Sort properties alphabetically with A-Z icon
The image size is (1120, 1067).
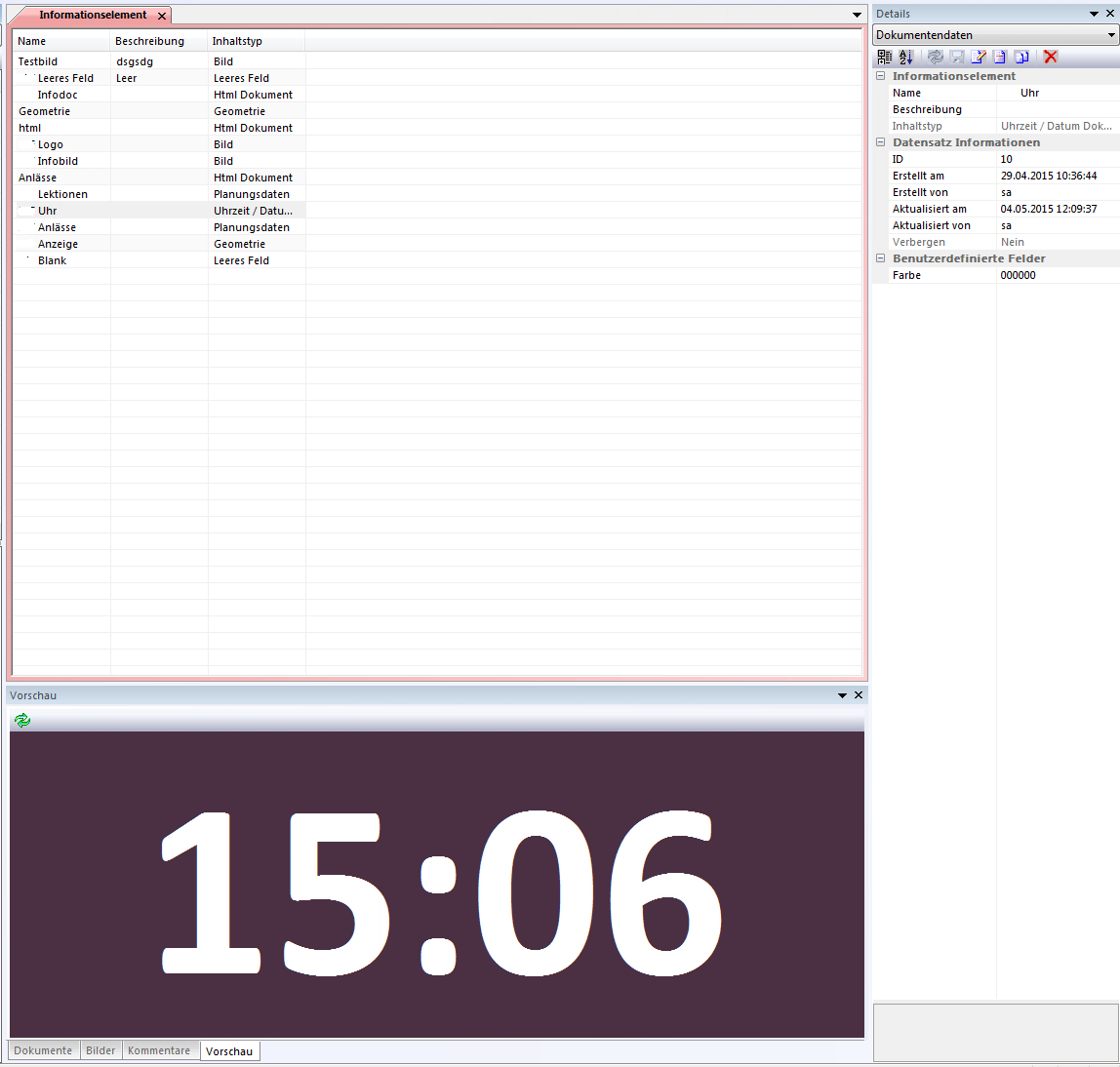click(x=906, y=57)
